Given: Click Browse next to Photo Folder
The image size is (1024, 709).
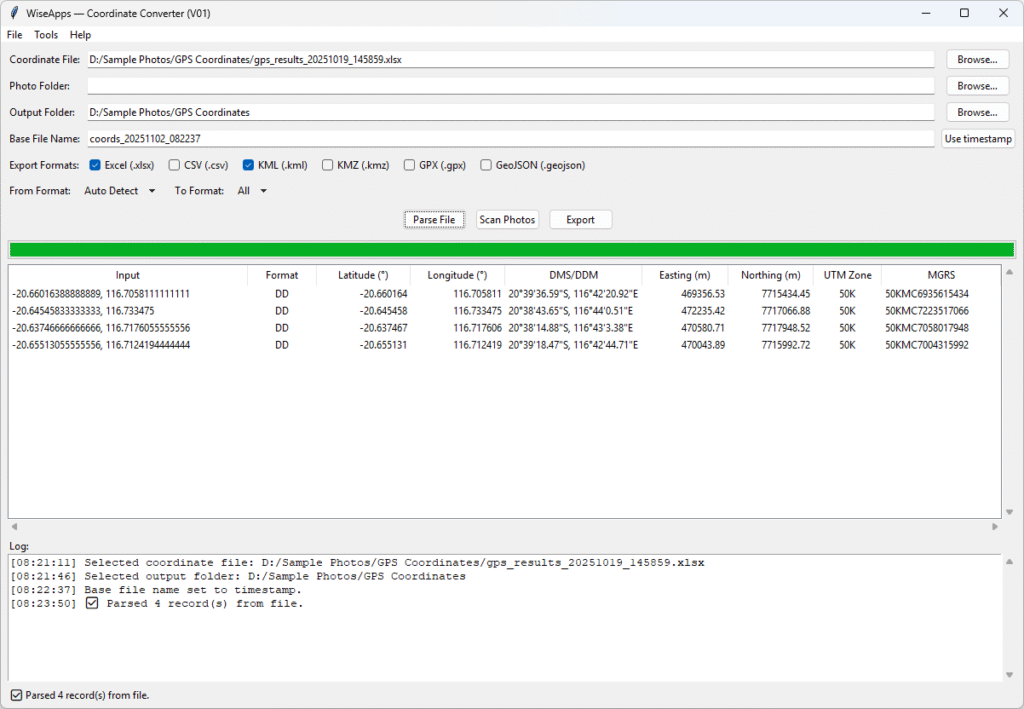Looking at the screenshot, I should [976, 85].
